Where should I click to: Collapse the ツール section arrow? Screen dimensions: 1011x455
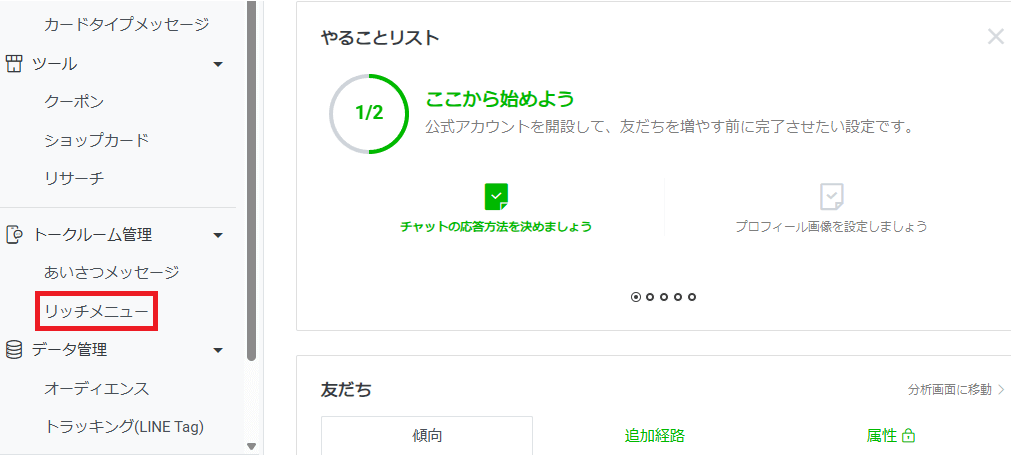218,65
